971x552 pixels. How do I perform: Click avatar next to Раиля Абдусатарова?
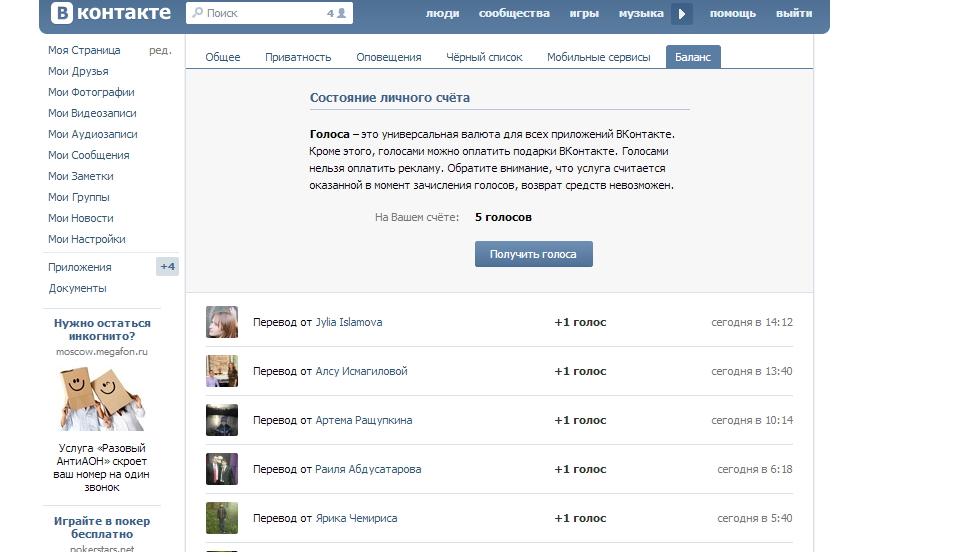[x=222, y=469]
